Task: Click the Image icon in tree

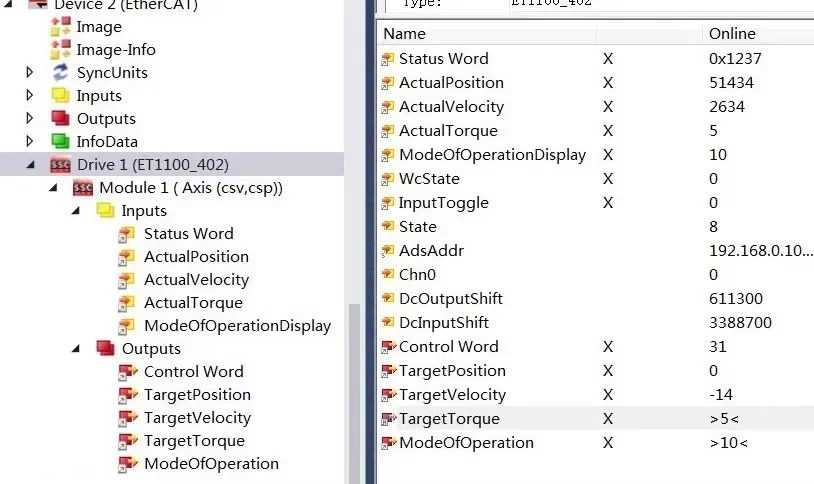Action: click(60, 26)
